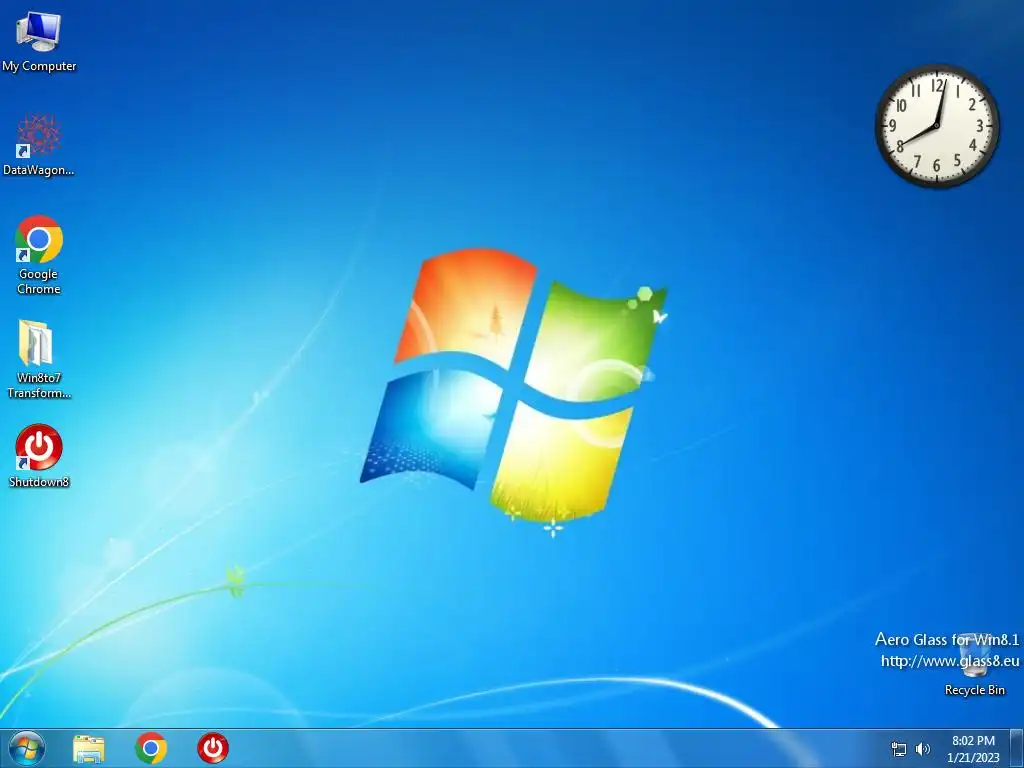Open File Explorer from the taskbar
The image size is (1024, 768).
pos(89,749)
